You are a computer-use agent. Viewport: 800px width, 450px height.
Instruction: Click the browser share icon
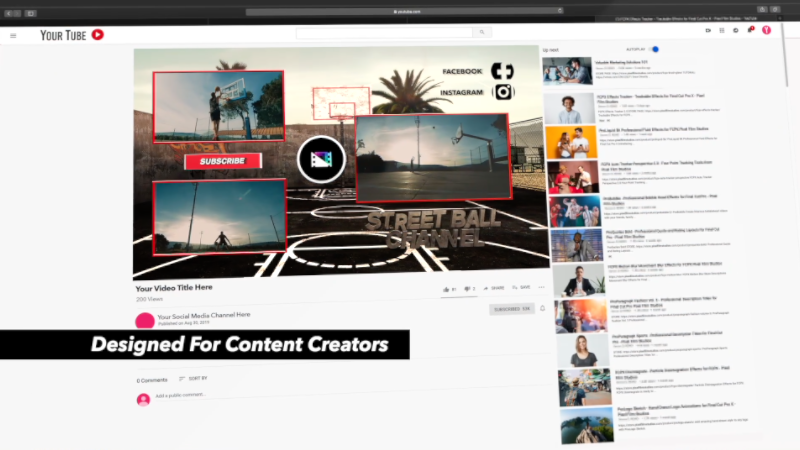coord(762,9)
